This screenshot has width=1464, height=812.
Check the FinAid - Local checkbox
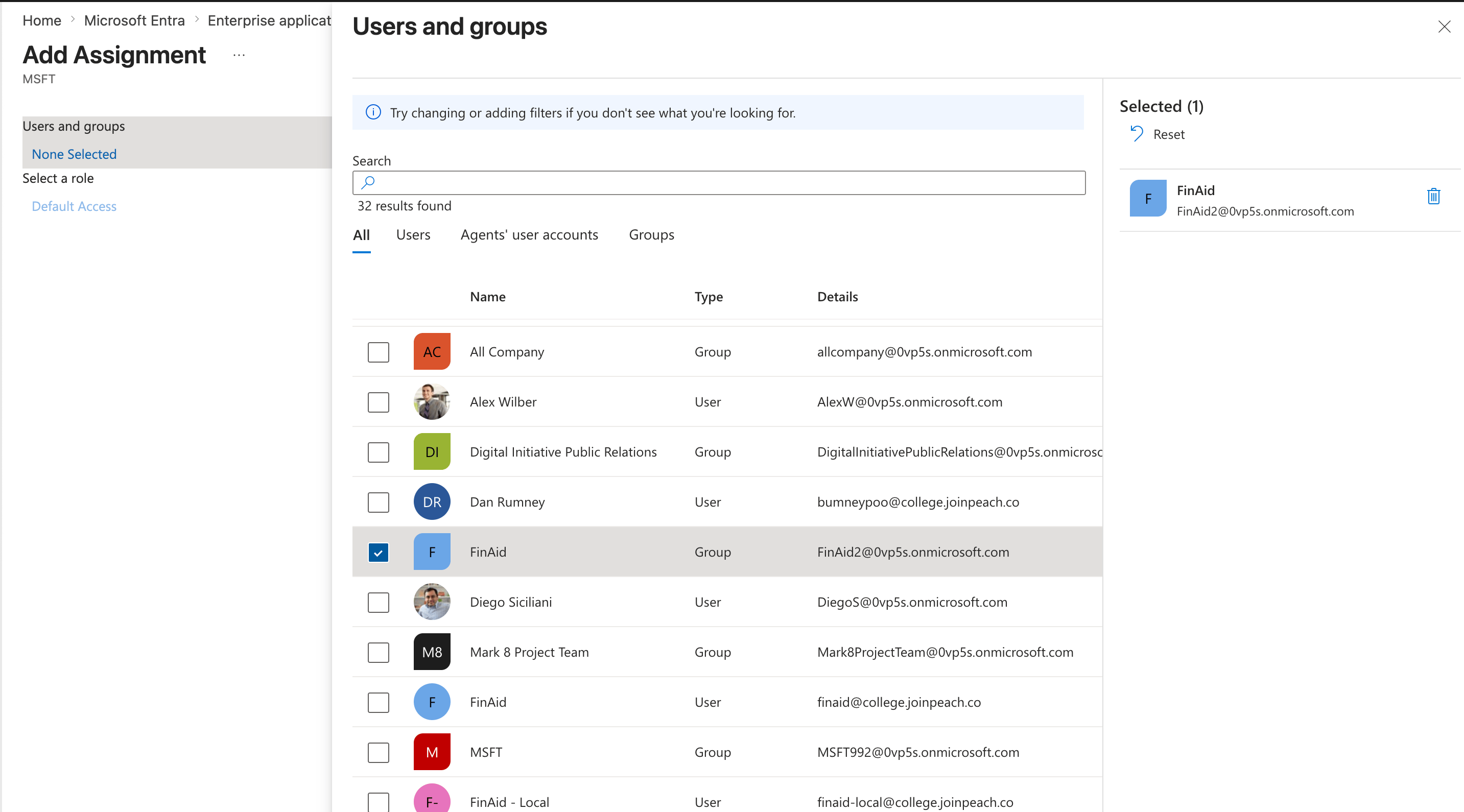379,802
